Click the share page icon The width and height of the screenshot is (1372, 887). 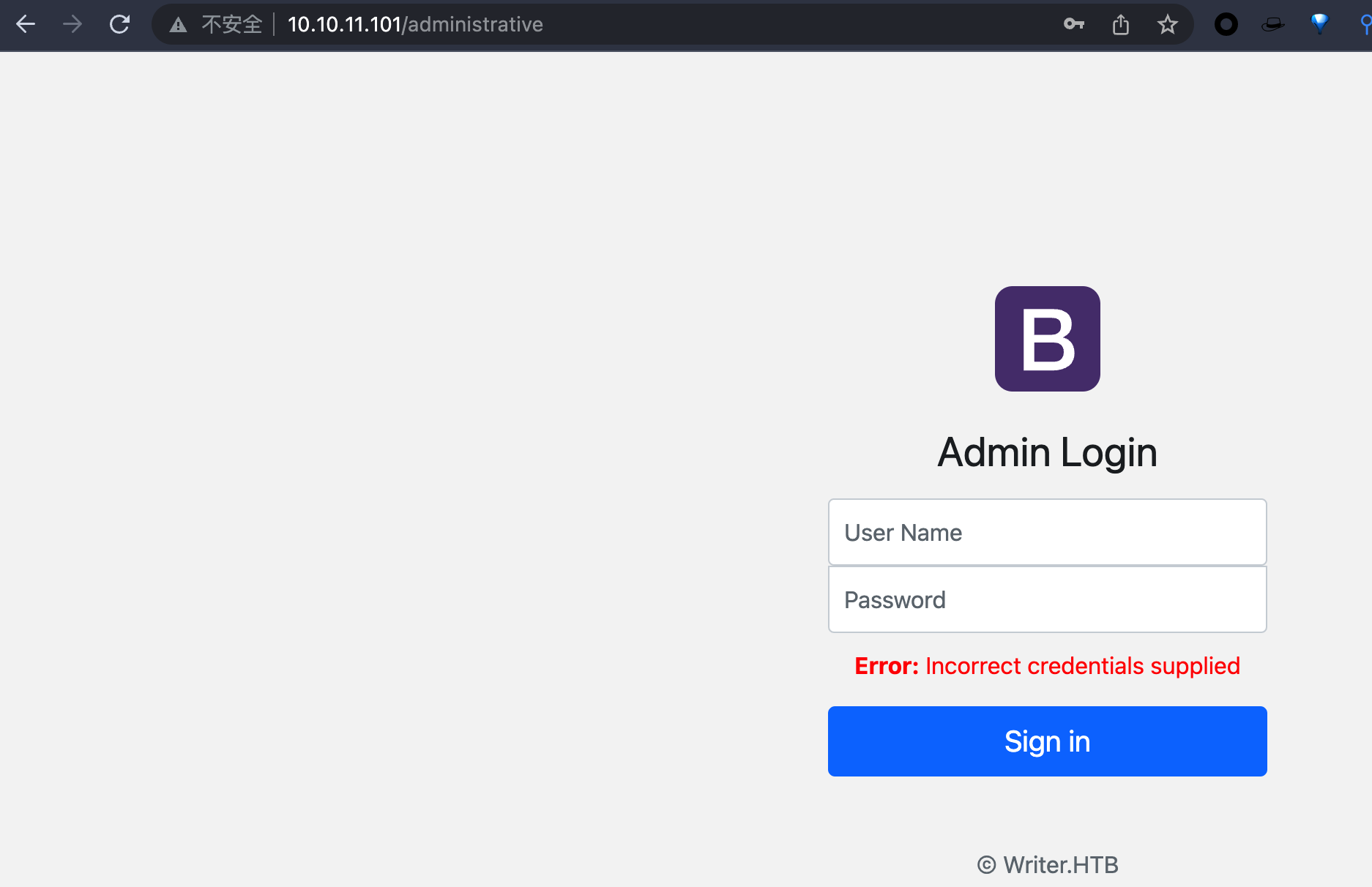coord(1121,25)
